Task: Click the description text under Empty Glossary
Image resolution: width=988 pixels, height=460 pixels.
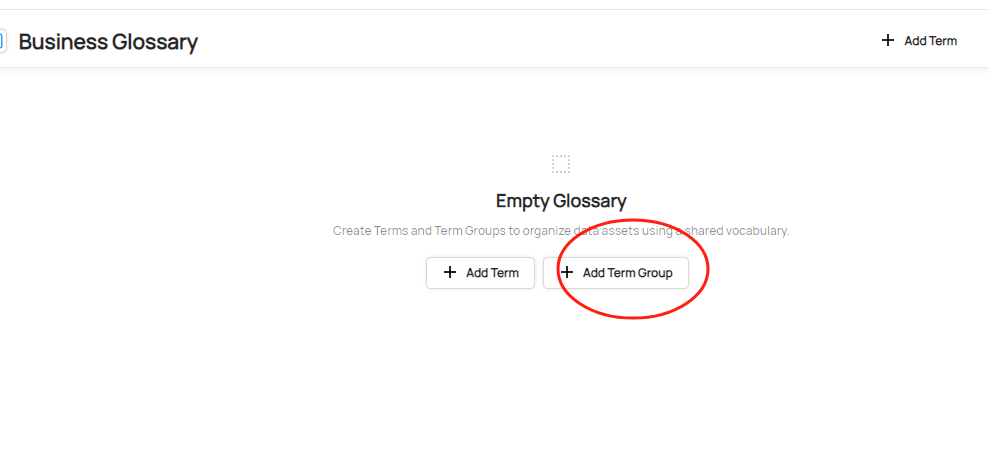Action: (561, 231)
